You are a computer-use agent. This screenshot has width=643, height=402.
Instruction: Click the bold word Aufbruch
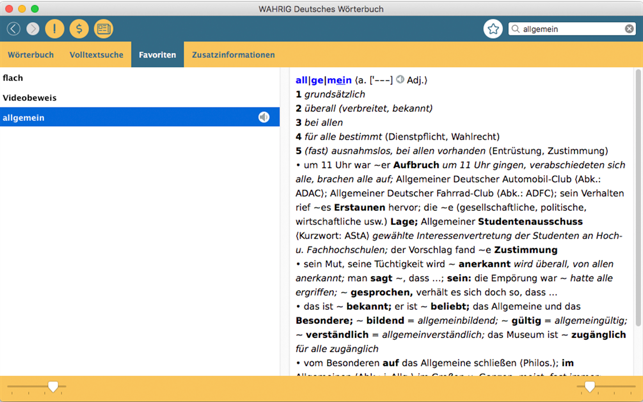coord(416,165)
